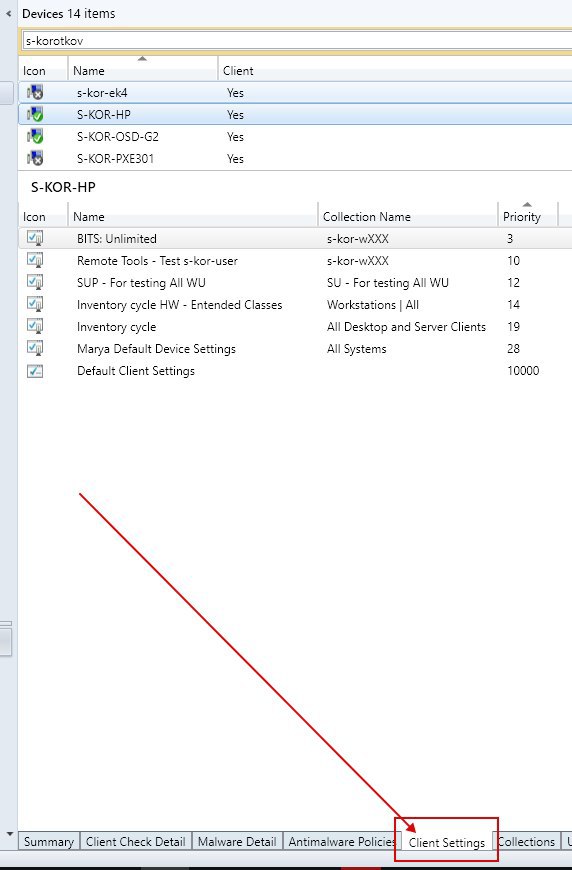Viewport: 572px width, 870px height.
Task: Select the Client Settings tab
Action: (447, 842)
